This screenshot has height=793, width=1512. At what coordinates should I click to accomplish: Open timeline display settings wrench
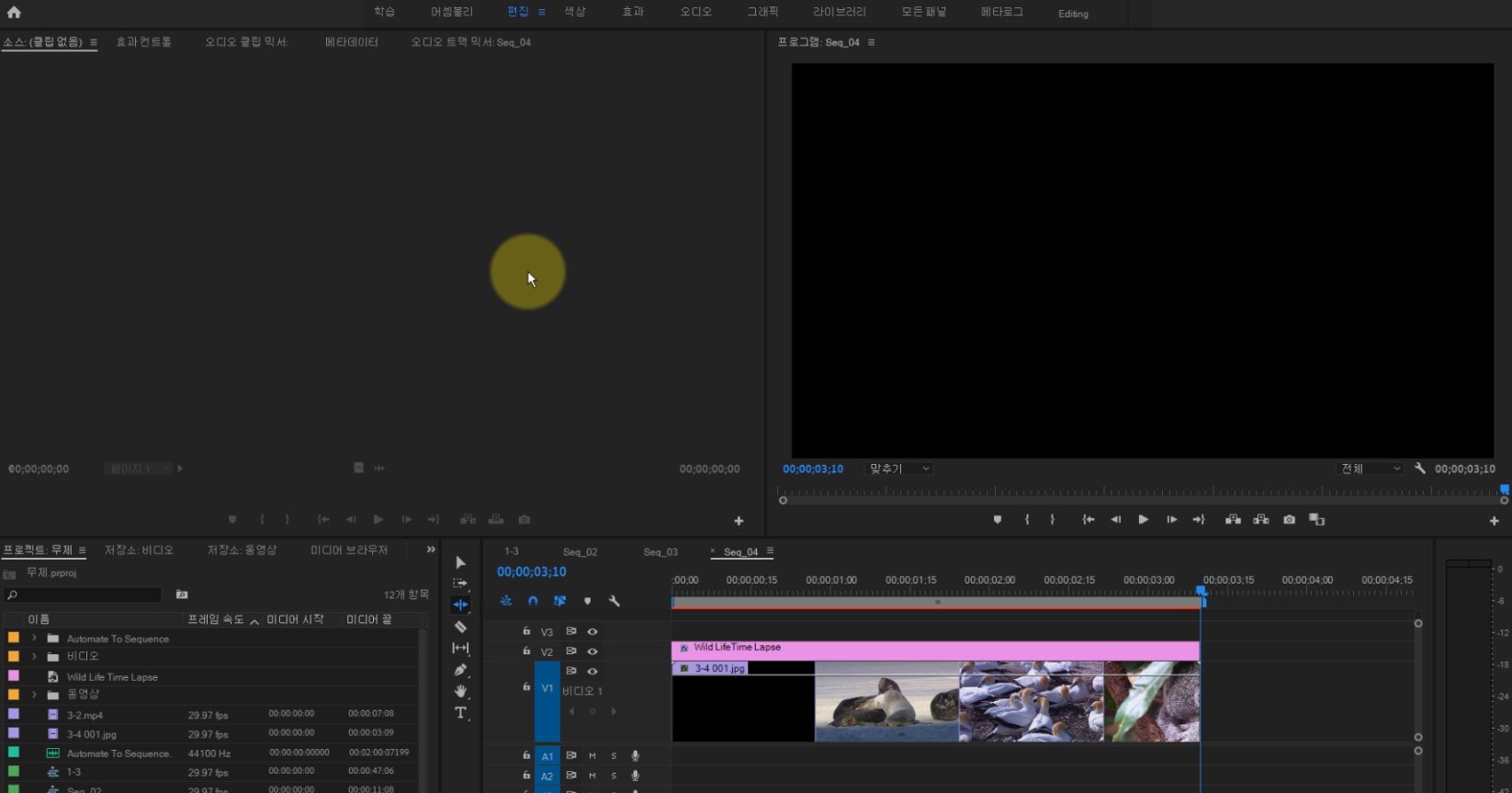click(x=615, y=601)
